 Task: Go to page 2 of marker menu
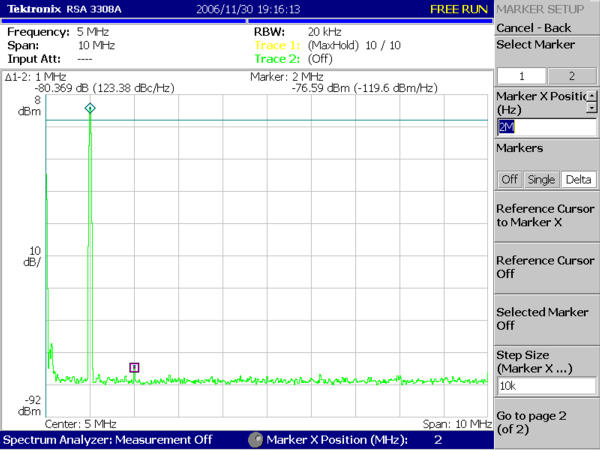[546, 421]
